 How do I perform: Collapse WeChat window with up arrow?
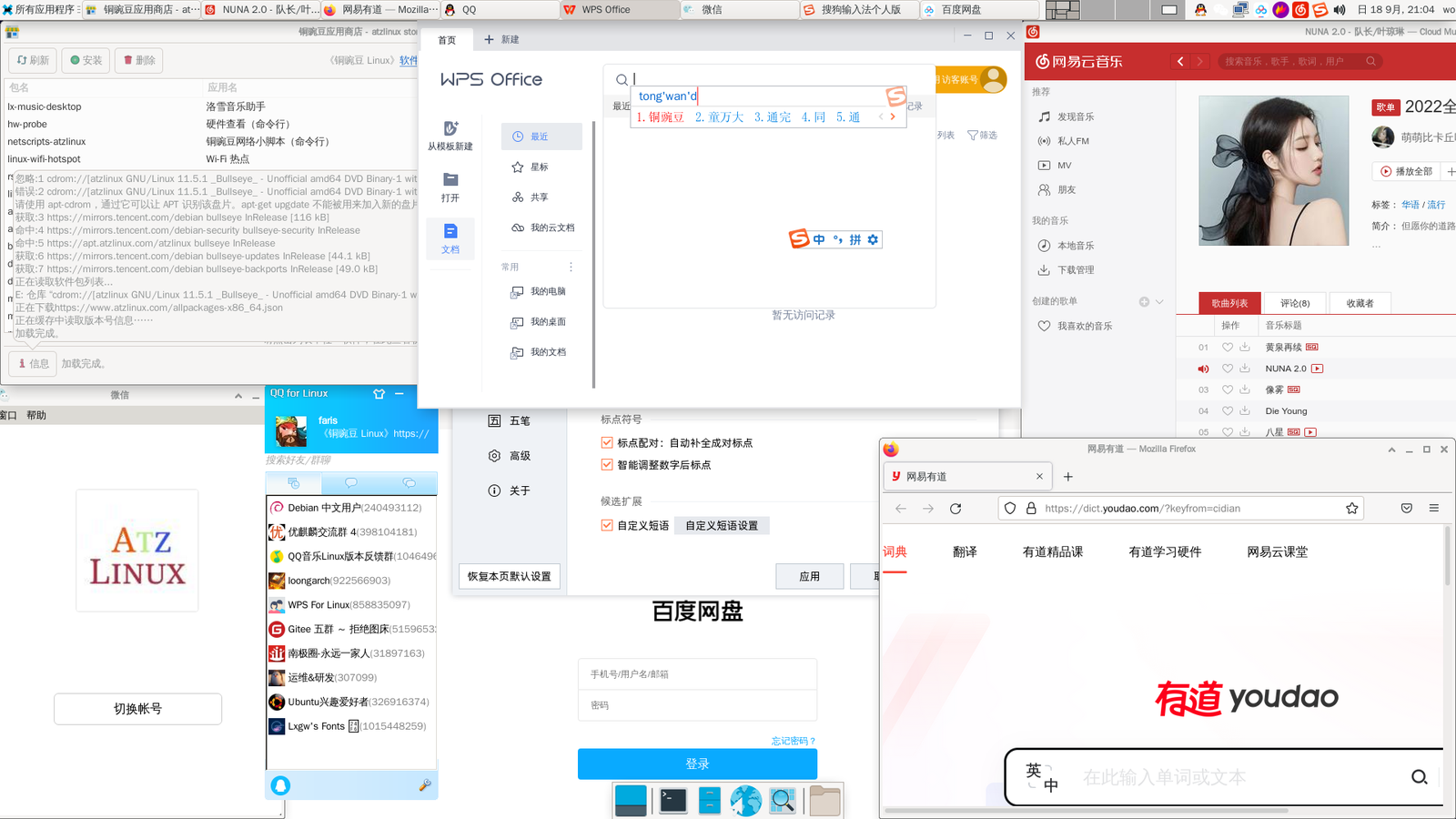point(238,396)
